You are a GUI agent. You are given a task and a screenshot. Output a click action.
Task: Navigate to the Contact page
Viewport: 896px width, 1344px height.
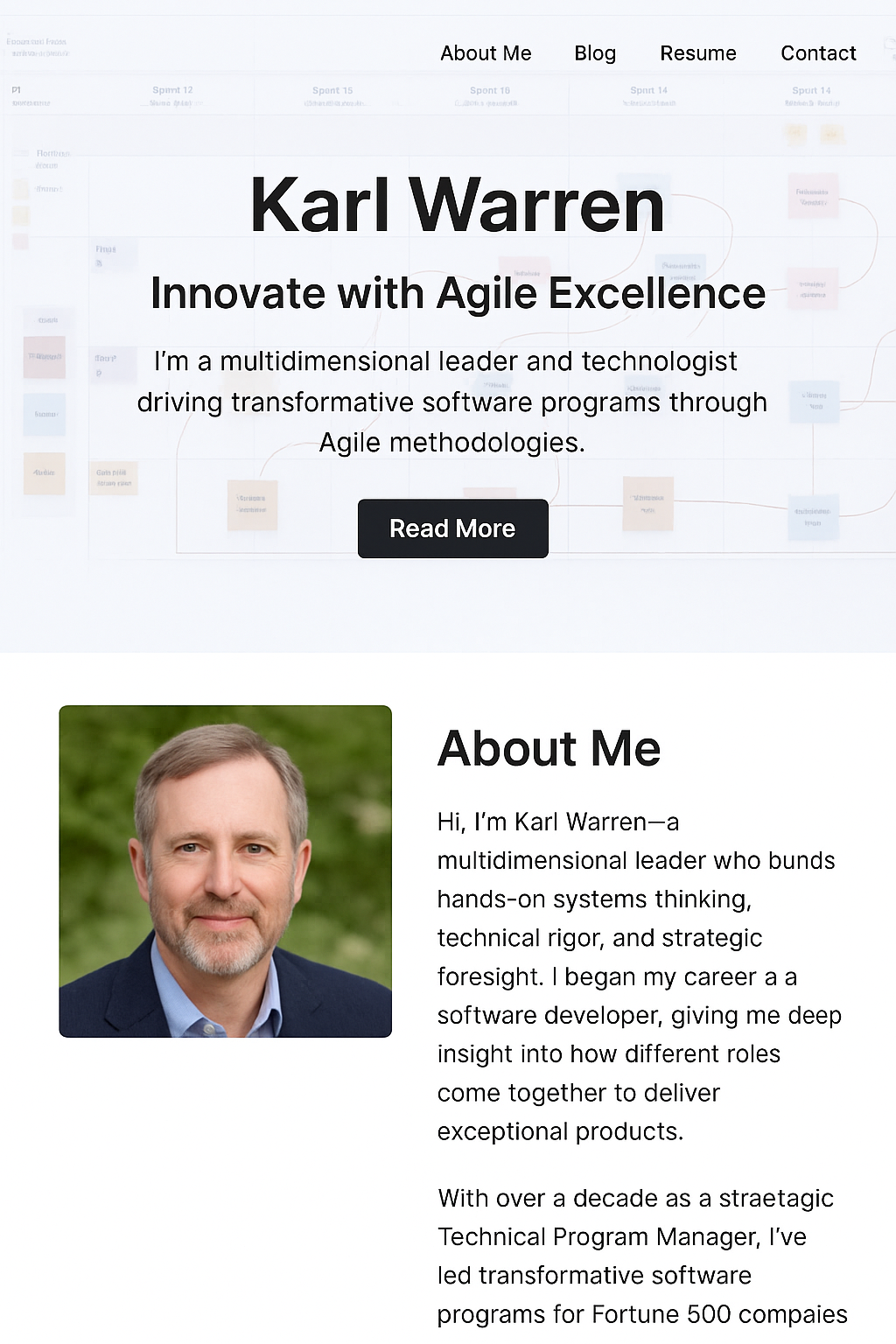pos(817,53)
